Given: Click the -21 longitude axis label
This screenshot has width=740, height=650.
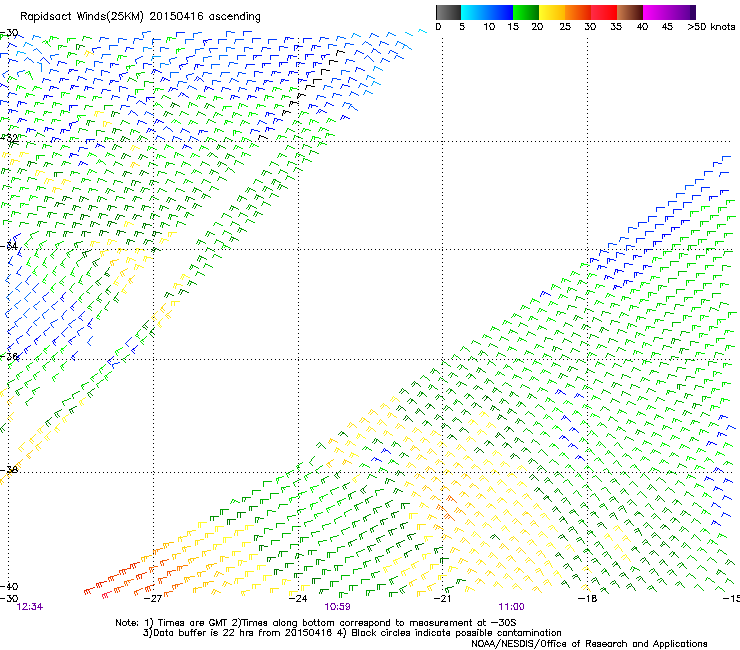Looking at the screenshot, I should tap(442, 599).
